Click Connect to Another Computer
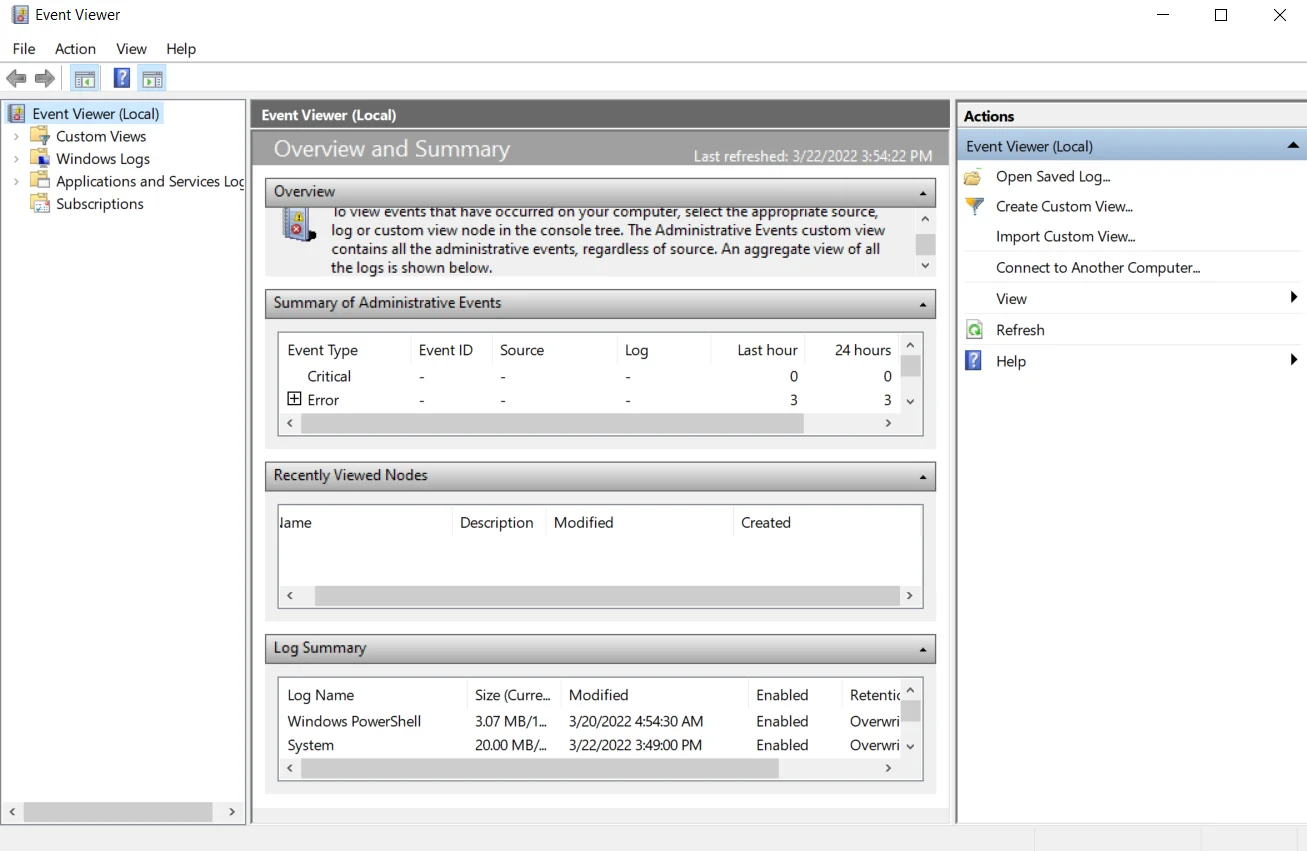Viewport: 1307px width, 851px height. point(1097,268)
